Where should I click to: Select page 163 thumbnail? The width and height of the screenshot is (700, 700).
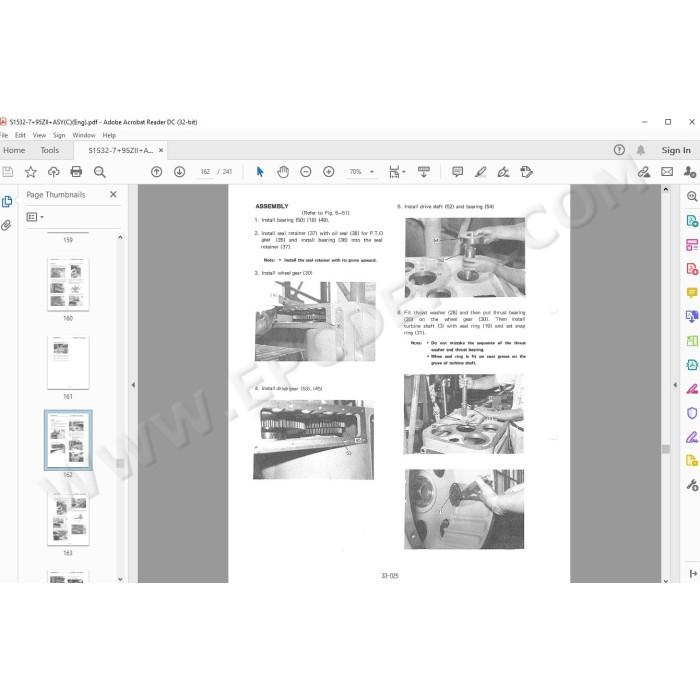point(68,520)
